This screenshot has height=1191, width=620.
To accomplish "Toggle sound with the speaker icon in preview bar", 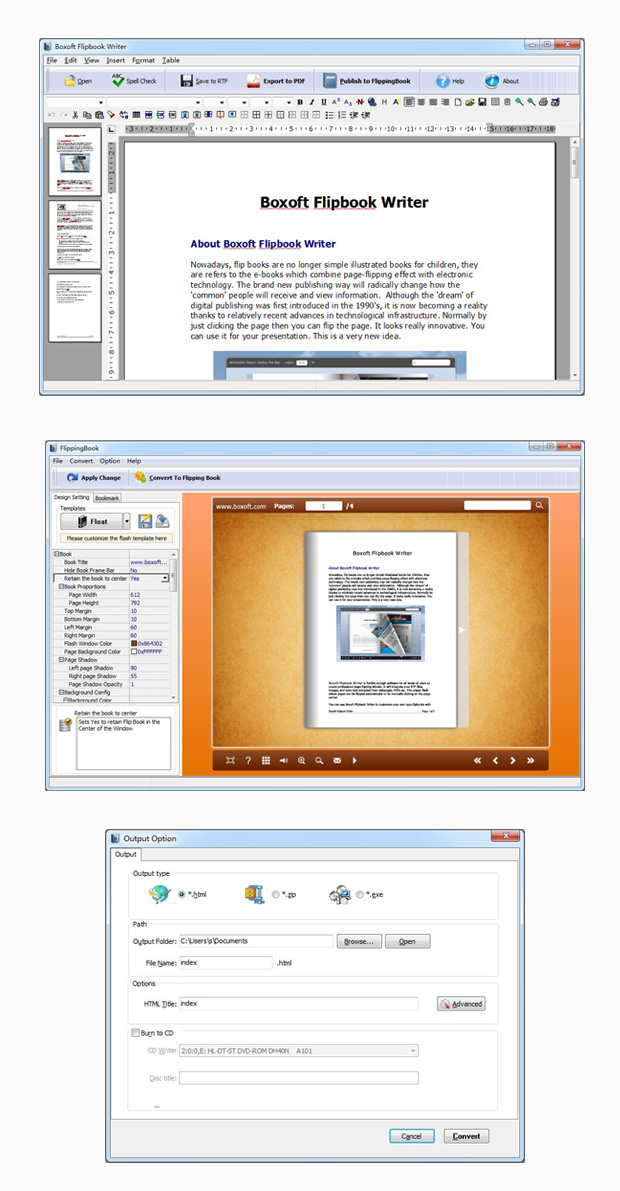I will 283,760.
